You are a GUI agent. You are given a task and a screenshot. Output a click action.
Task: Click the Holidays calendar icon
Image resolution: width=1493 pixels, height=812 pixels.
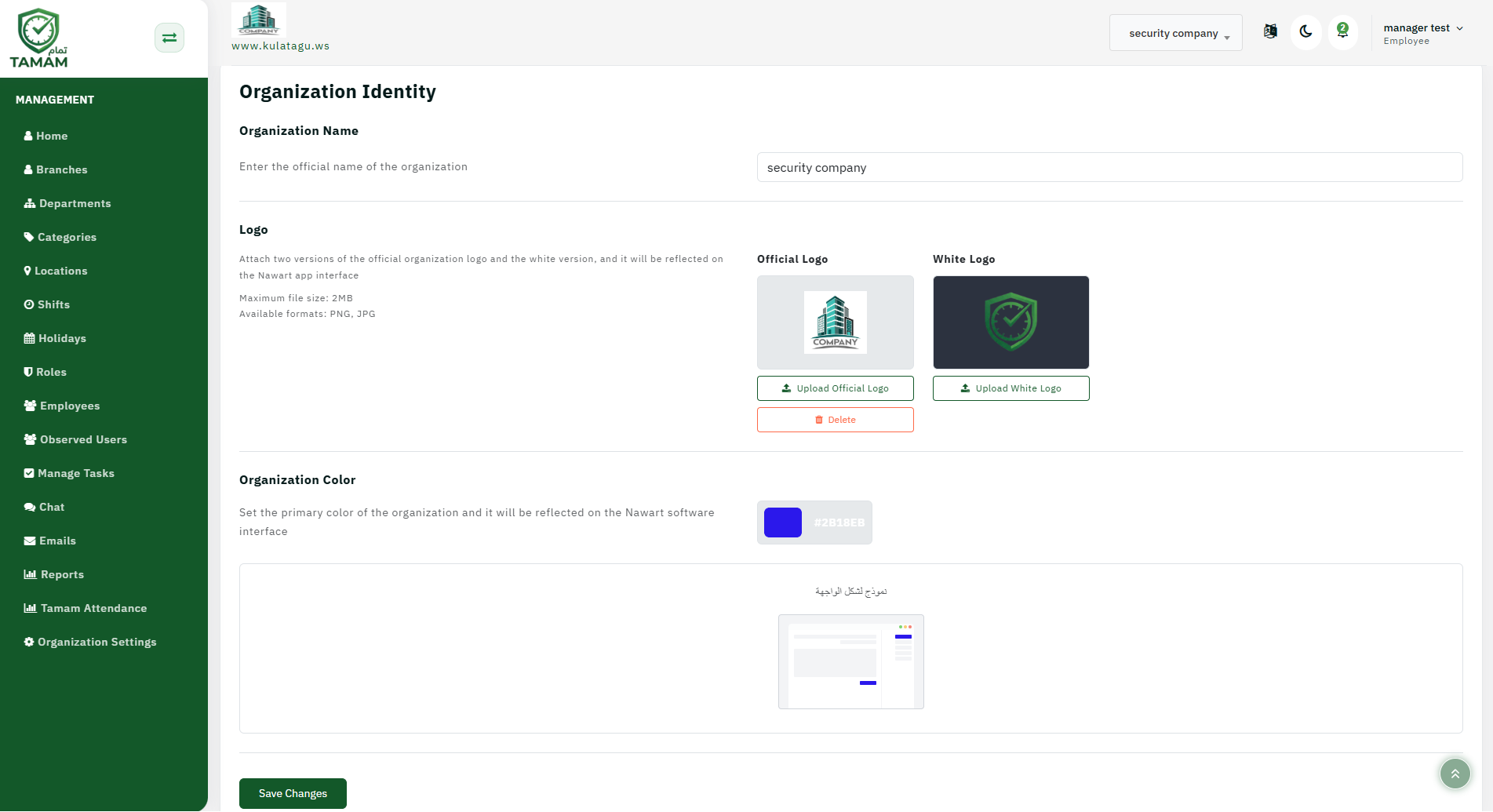click(29, 338)
